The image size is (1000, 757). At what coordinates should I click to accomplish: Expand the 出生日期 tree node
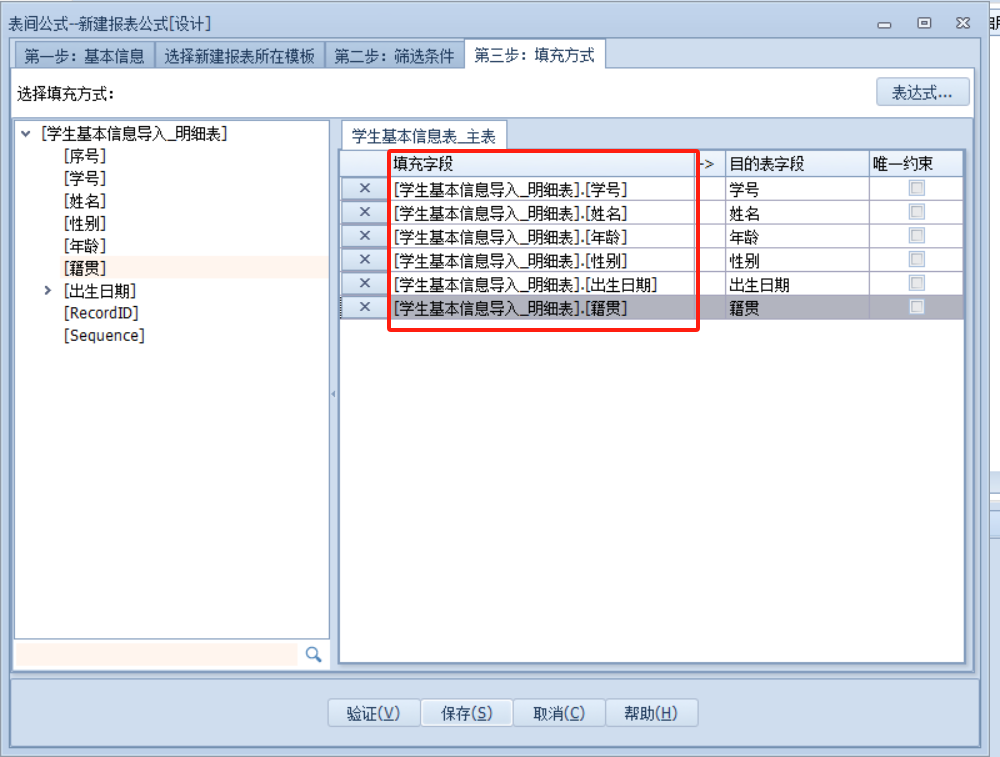tap(47, 291)
